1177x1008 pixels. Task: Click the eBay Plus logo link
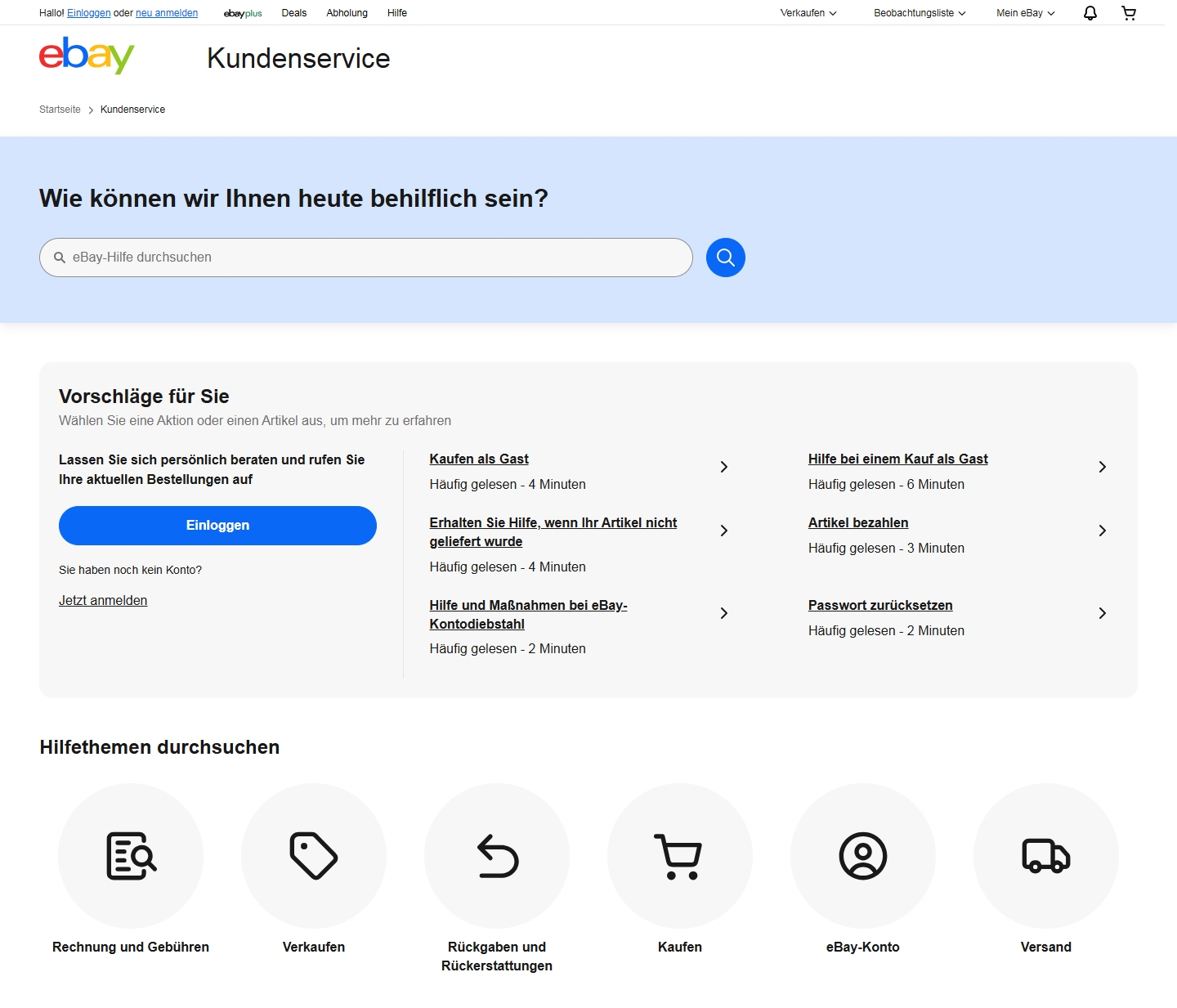243,13
